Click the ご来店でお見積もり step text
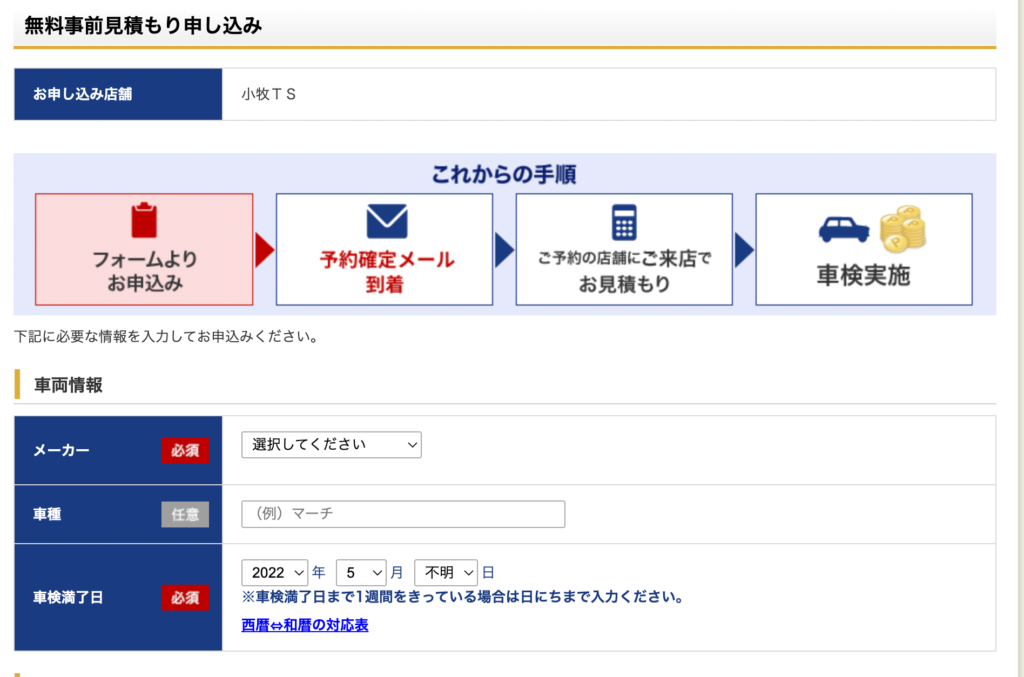 tap(624, 271)
